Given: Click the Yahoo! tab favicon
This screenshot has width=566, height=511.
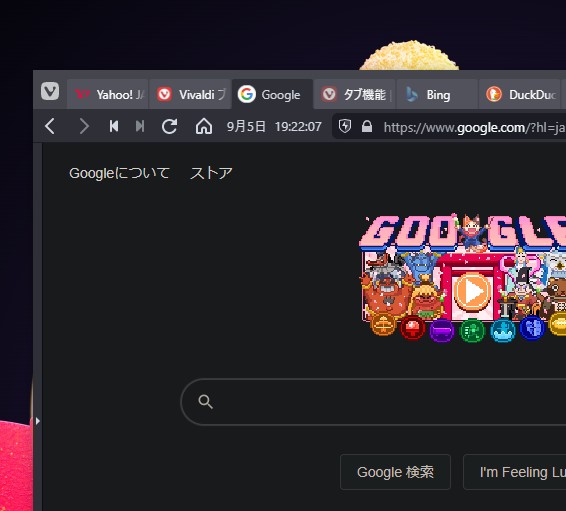Looking at the screenshot, I should [x=82, y=95].
